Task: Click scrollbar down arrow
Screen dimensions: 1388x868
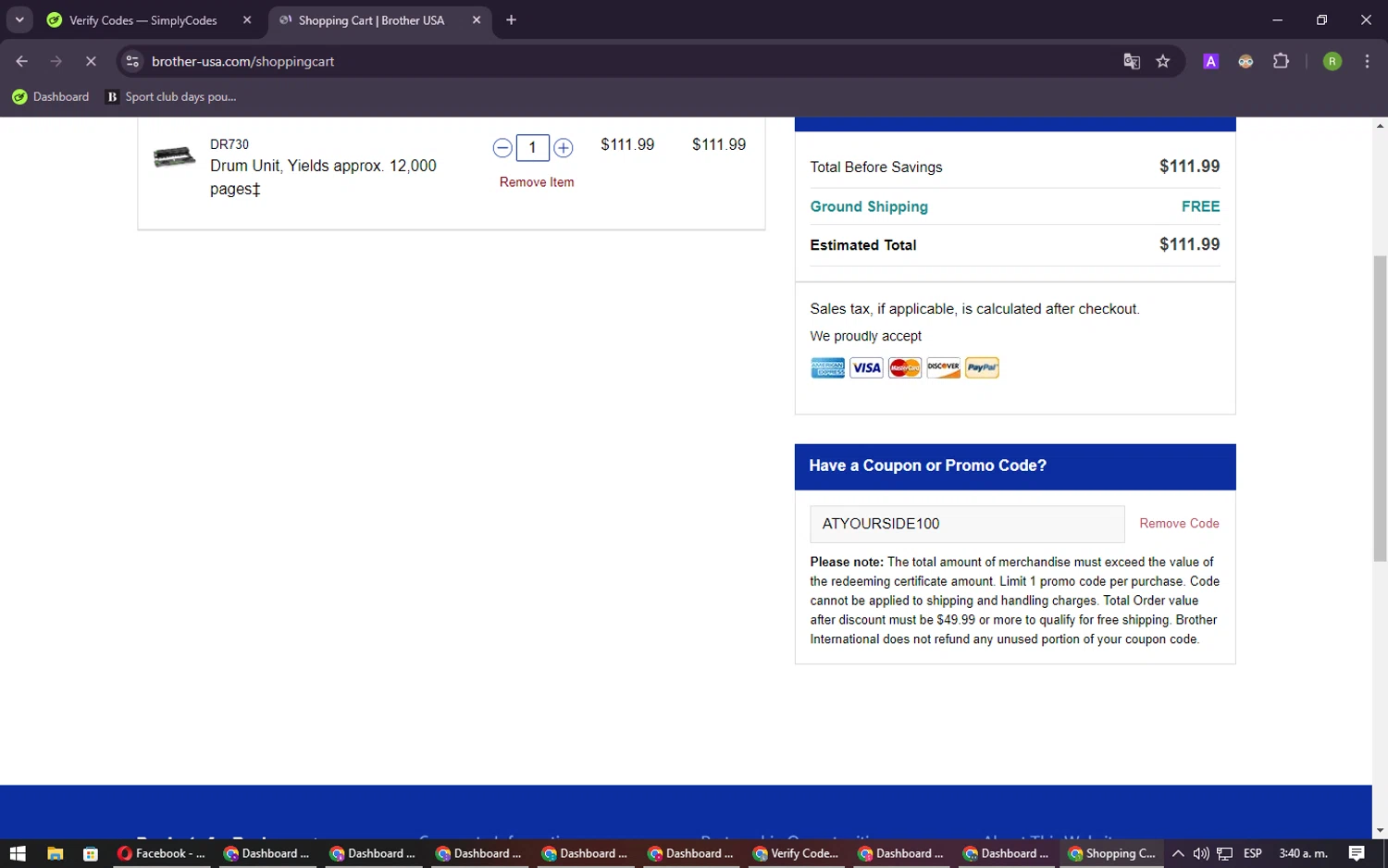Action: coord(1380,831)
